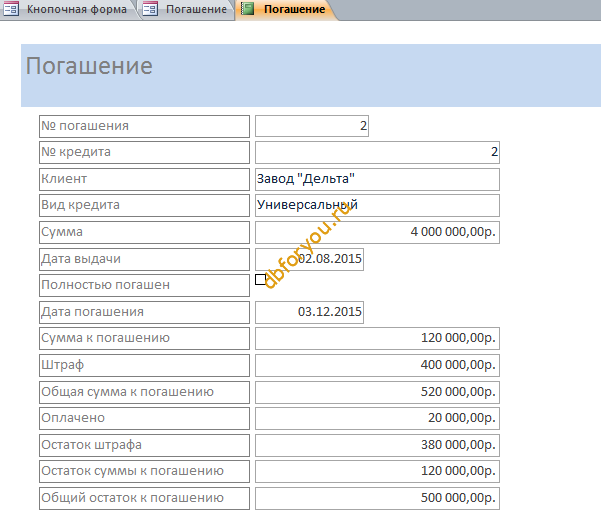
Task: Click the Оплачено label
Action: pyautogui.click(x=144, y=418)
